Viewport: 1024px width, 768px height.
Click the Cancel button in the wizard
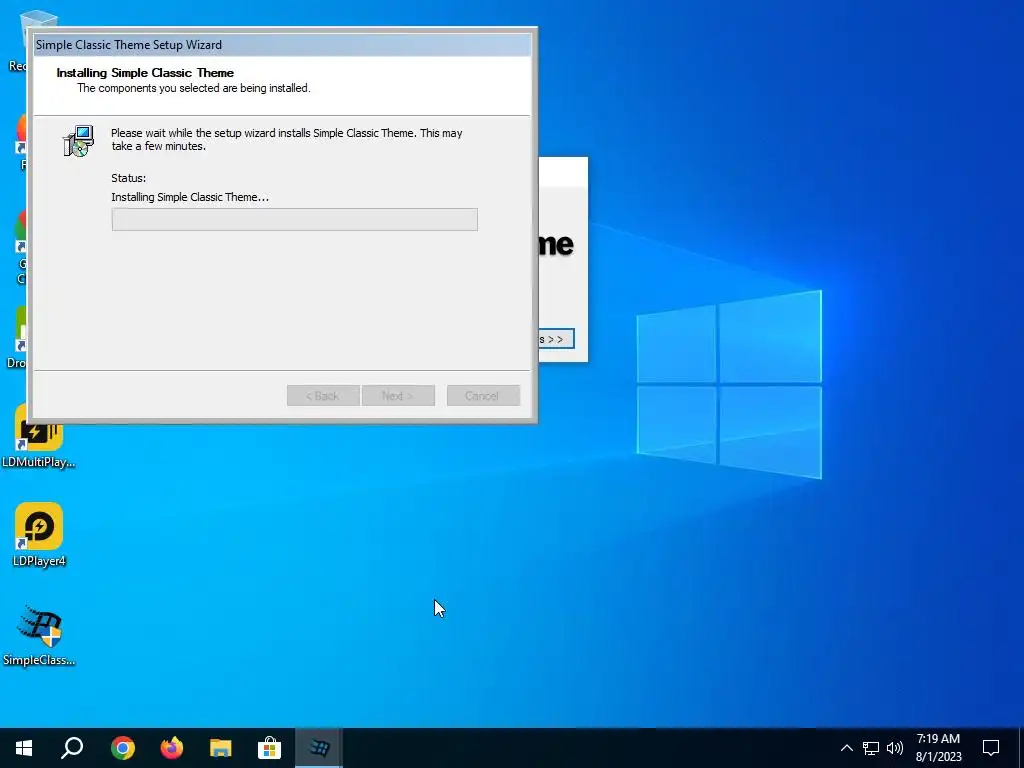483,396
